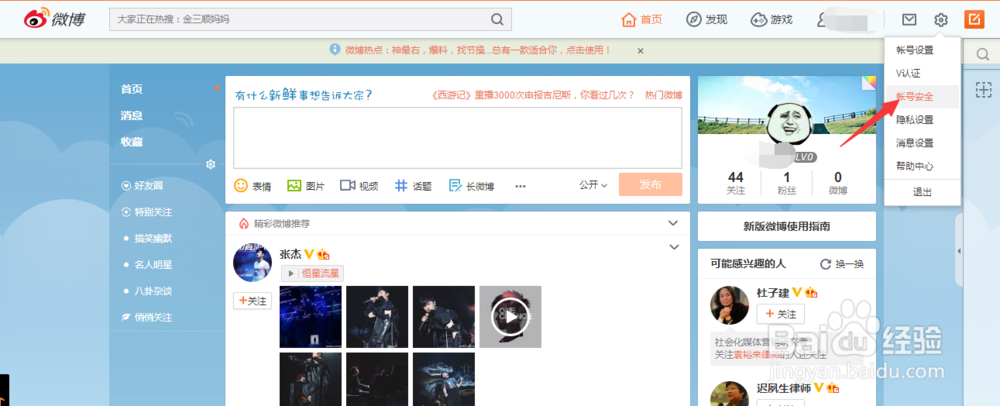Click the orange compose post icon
This screenshot has height=406, width=1000.
974,20
